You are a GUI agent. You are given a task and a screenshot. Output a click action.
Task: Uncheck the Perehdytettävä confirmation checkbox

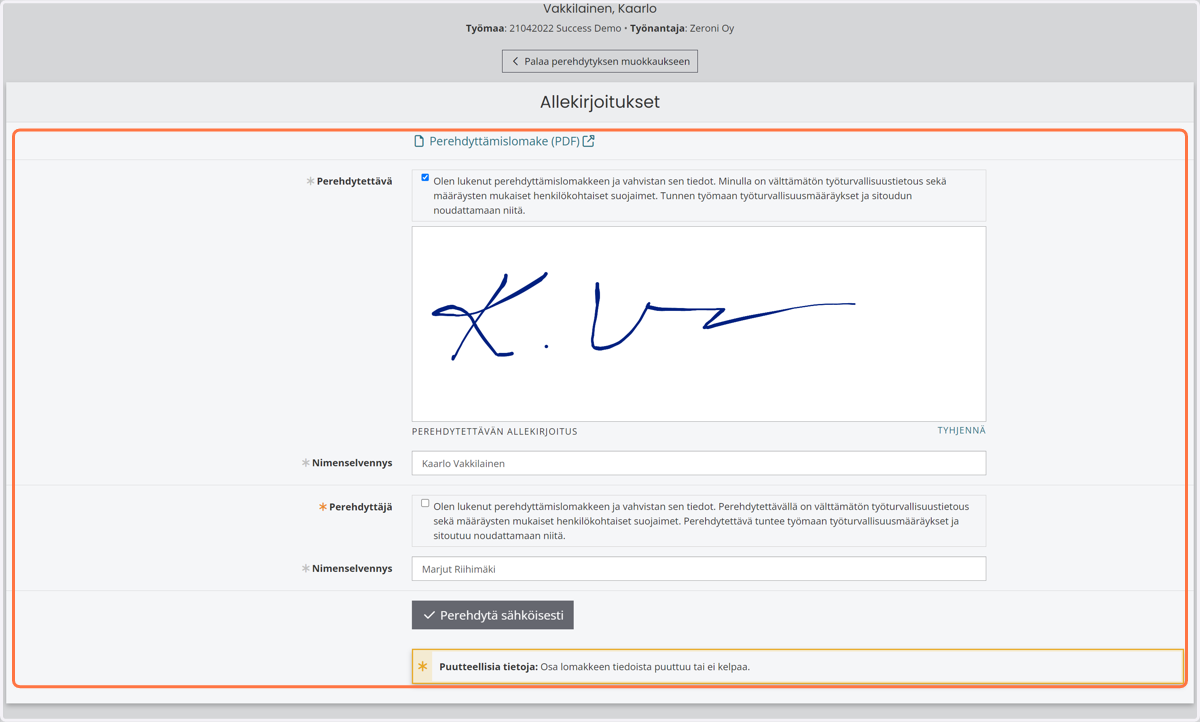(x=425, y=177)
